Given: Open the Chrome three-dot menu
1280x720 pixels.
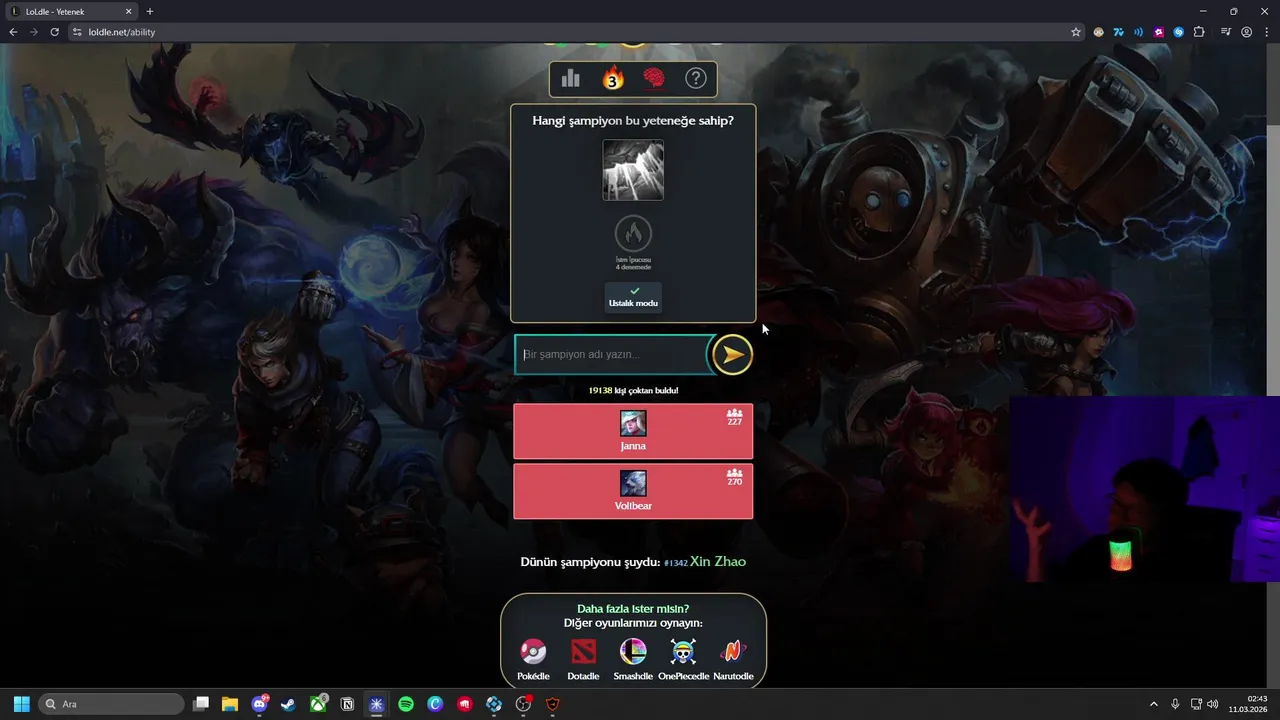Looking at the screenshot, I should [1266, 32].
